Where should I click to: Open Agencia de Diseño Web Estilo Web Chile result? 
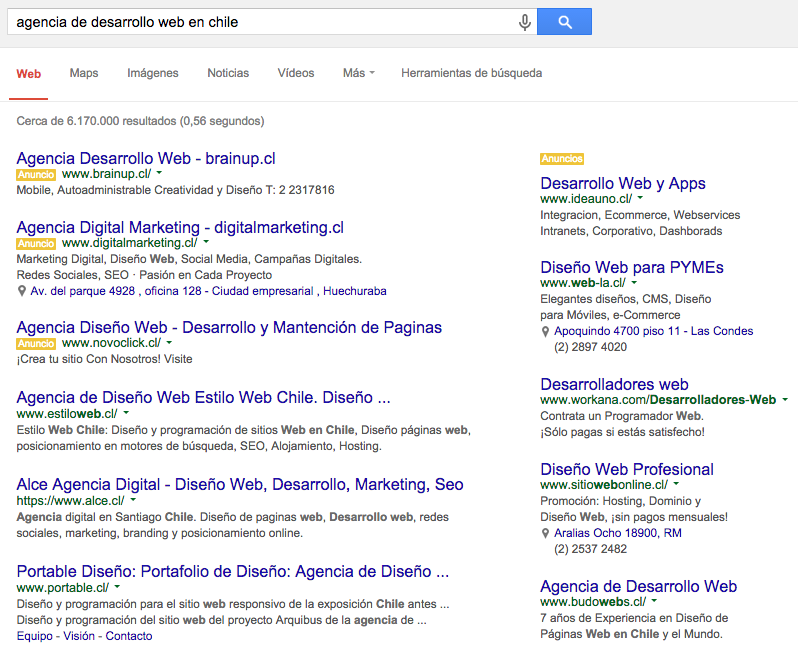coord(204,397)
